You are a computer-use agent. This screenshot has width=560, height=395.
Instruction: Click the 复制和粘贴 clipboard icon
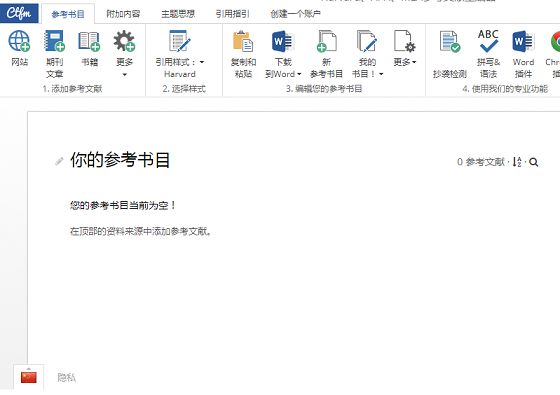click(x=243, y=40)
